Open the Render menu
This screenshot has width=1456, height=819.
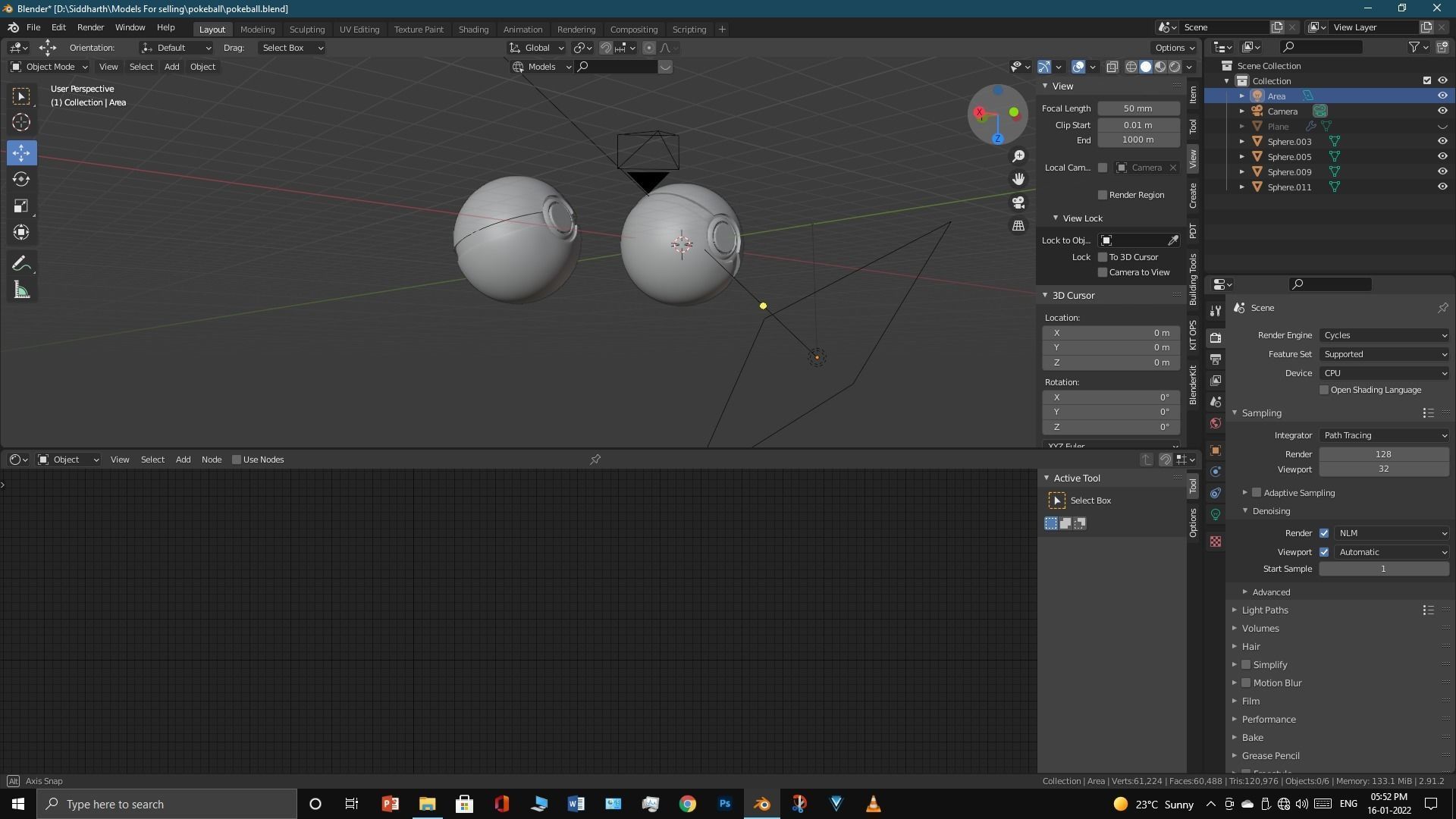90,27
